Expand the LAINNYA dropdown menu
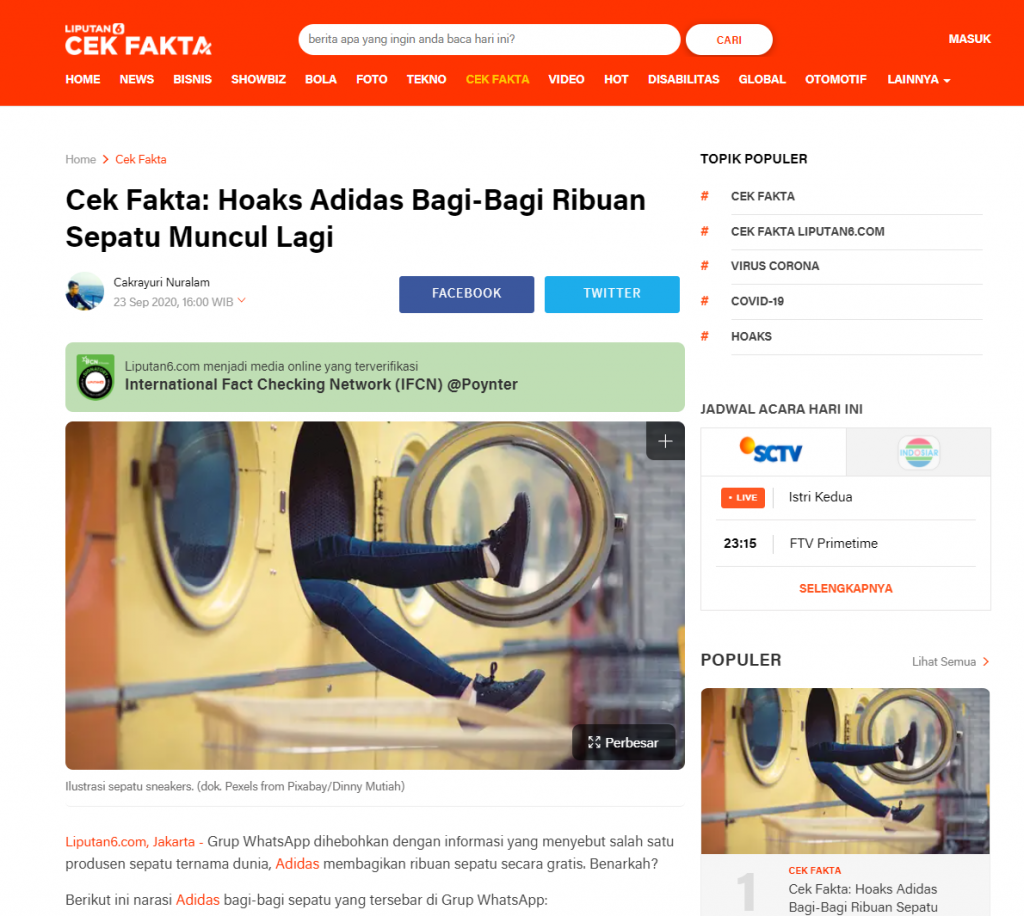Viewport: 1024px width, 916px height. 918,80
